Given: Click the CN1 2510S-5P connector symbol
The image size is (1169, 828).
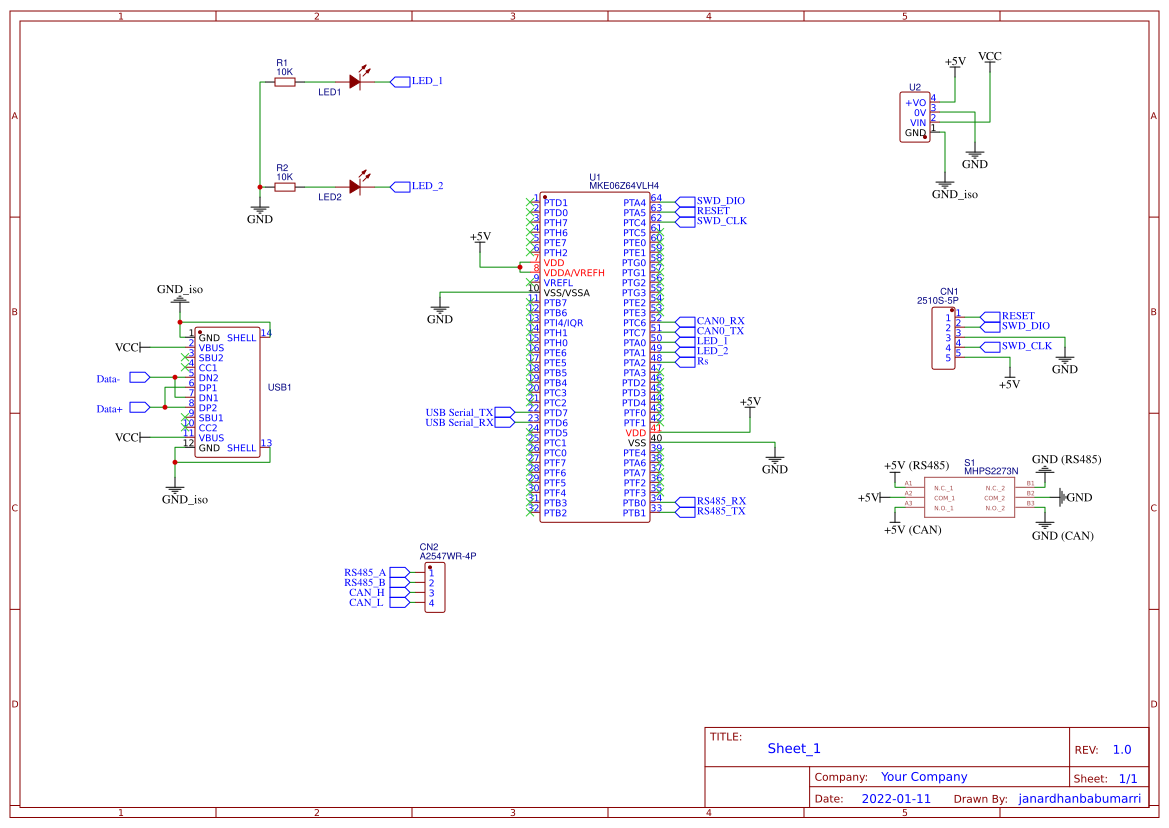Looking at the screenshot, I should 941,337.
